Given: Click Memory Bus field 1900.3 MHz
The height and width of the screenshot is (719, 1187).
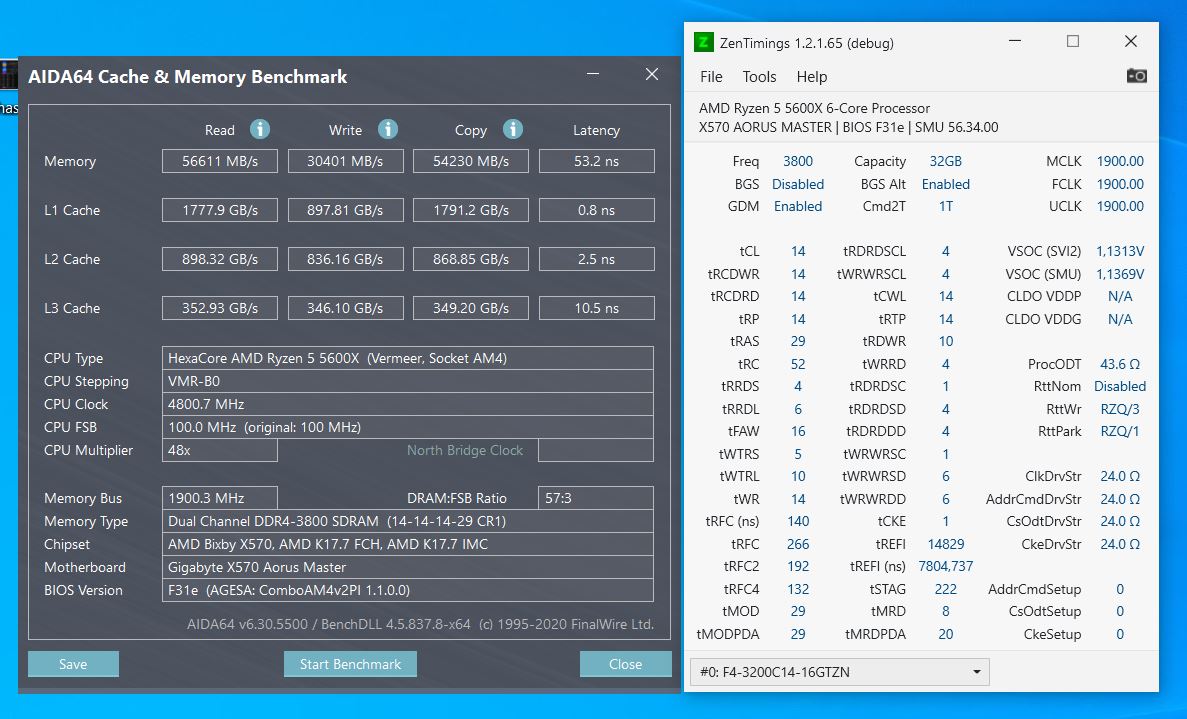Looking at the screenshot, I should 220,498.
